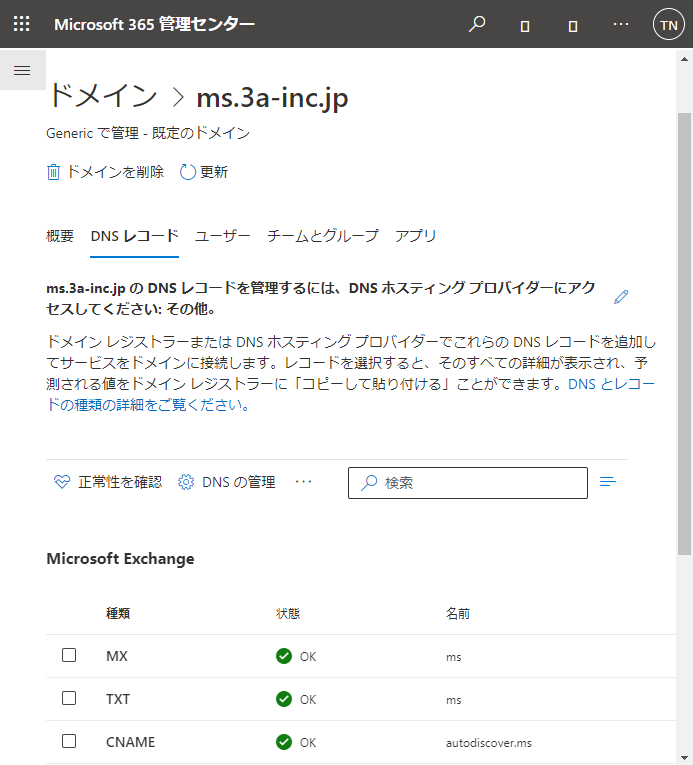Screen dimensions: 693x765
Task: Click the green OK status icon for MX
Action: pos(284,656)
